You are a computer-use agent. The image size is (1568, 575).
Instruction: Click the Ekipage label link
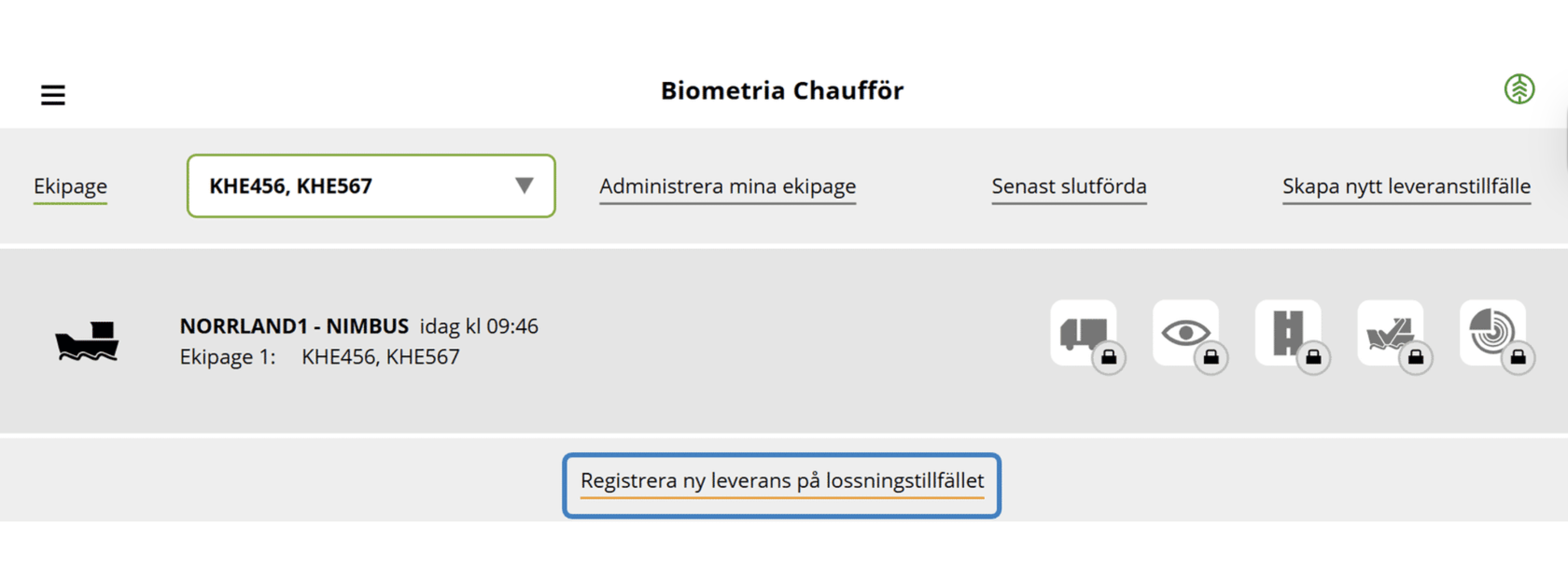click(x=70, y=186)
